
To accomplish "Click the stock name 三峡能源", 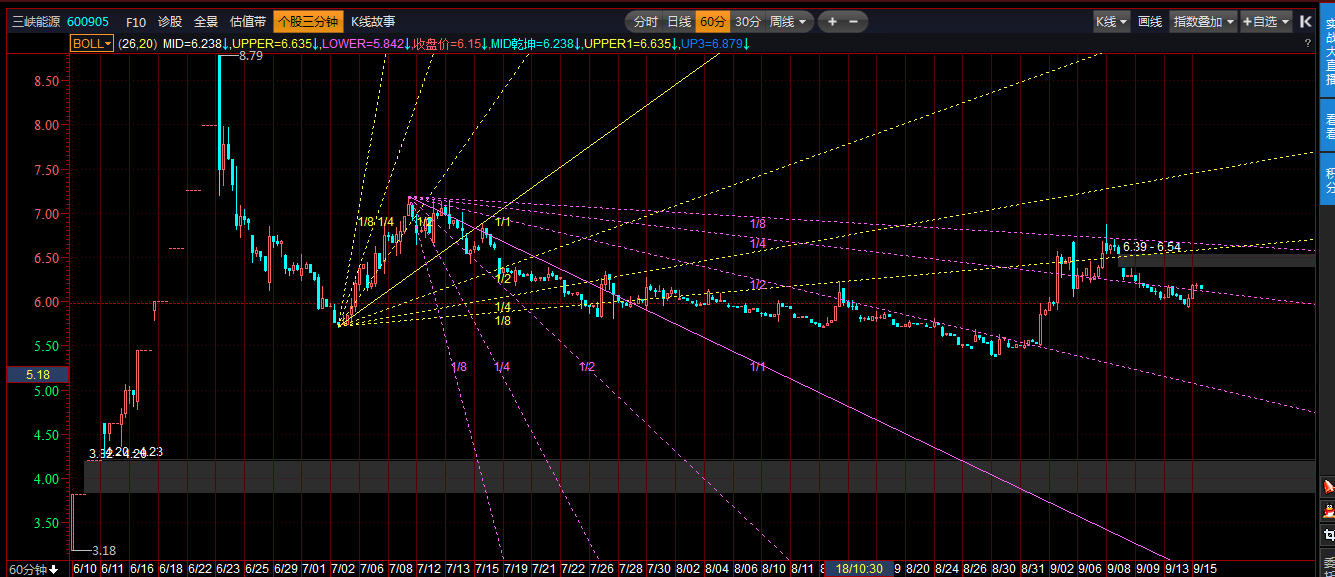I will pos(36,22).
